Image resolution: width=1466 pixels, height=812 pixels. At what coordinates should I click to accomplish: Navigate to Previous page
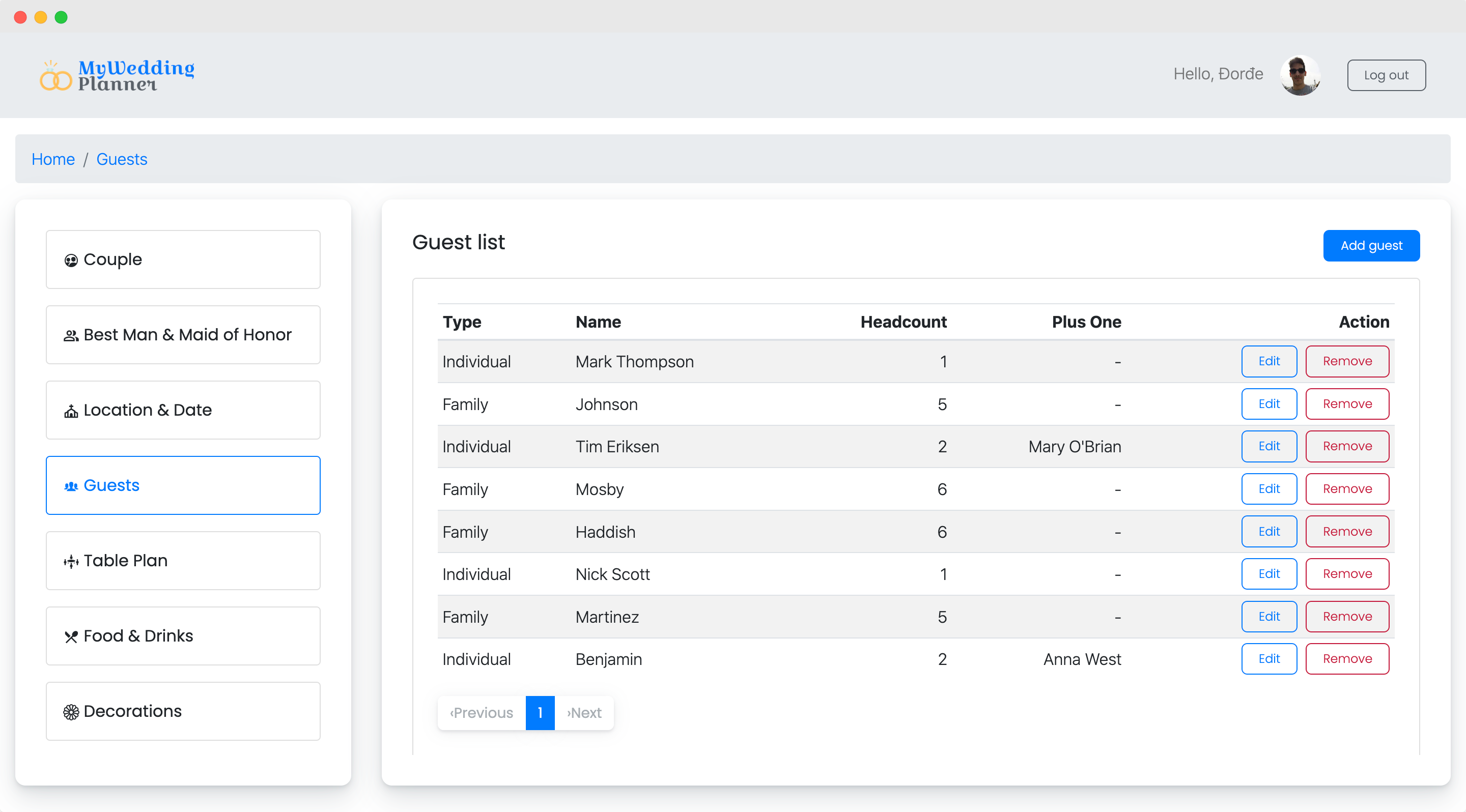click(482, 712)
